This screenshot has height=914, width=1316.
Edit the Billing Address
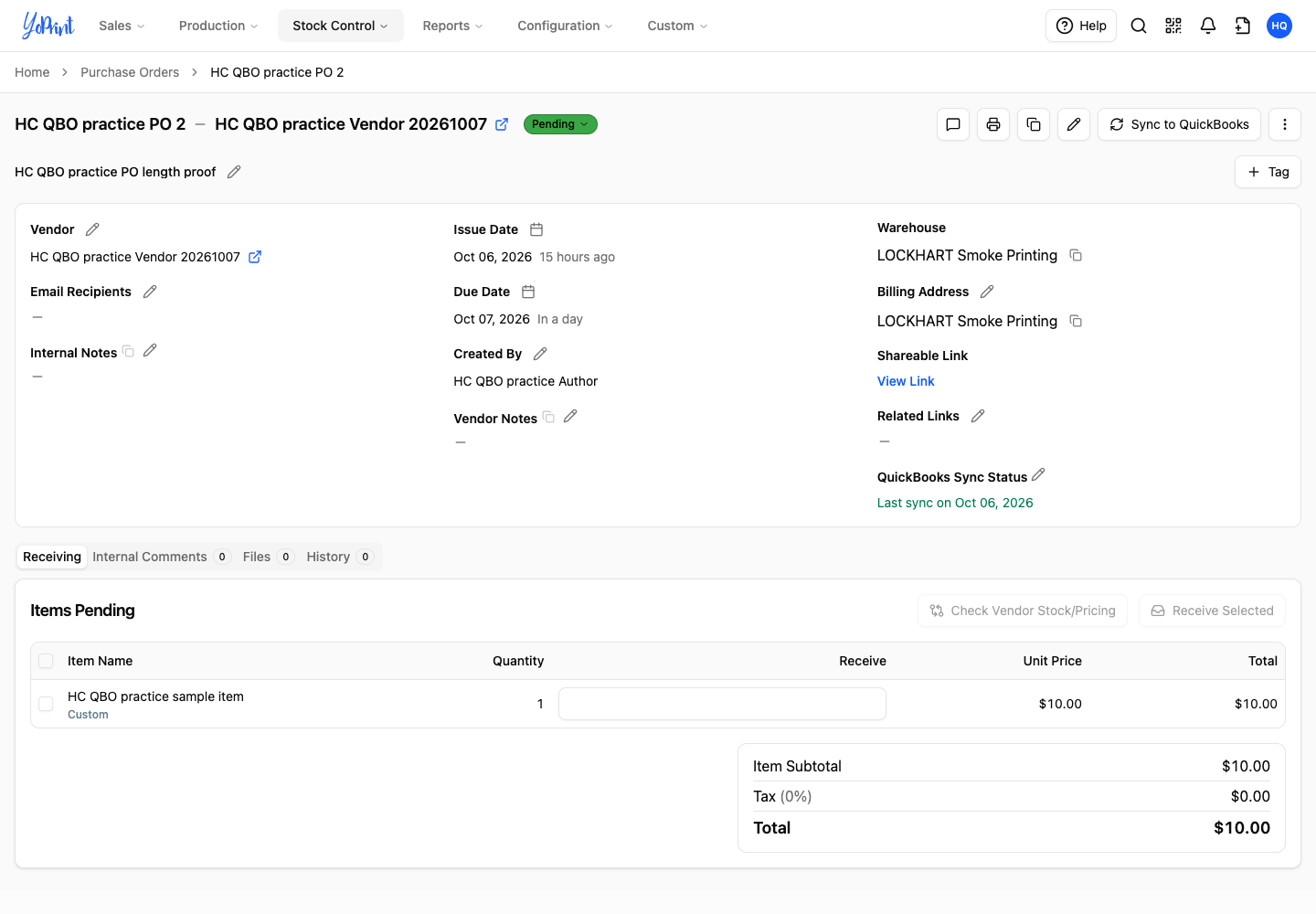tap(987, 292)
